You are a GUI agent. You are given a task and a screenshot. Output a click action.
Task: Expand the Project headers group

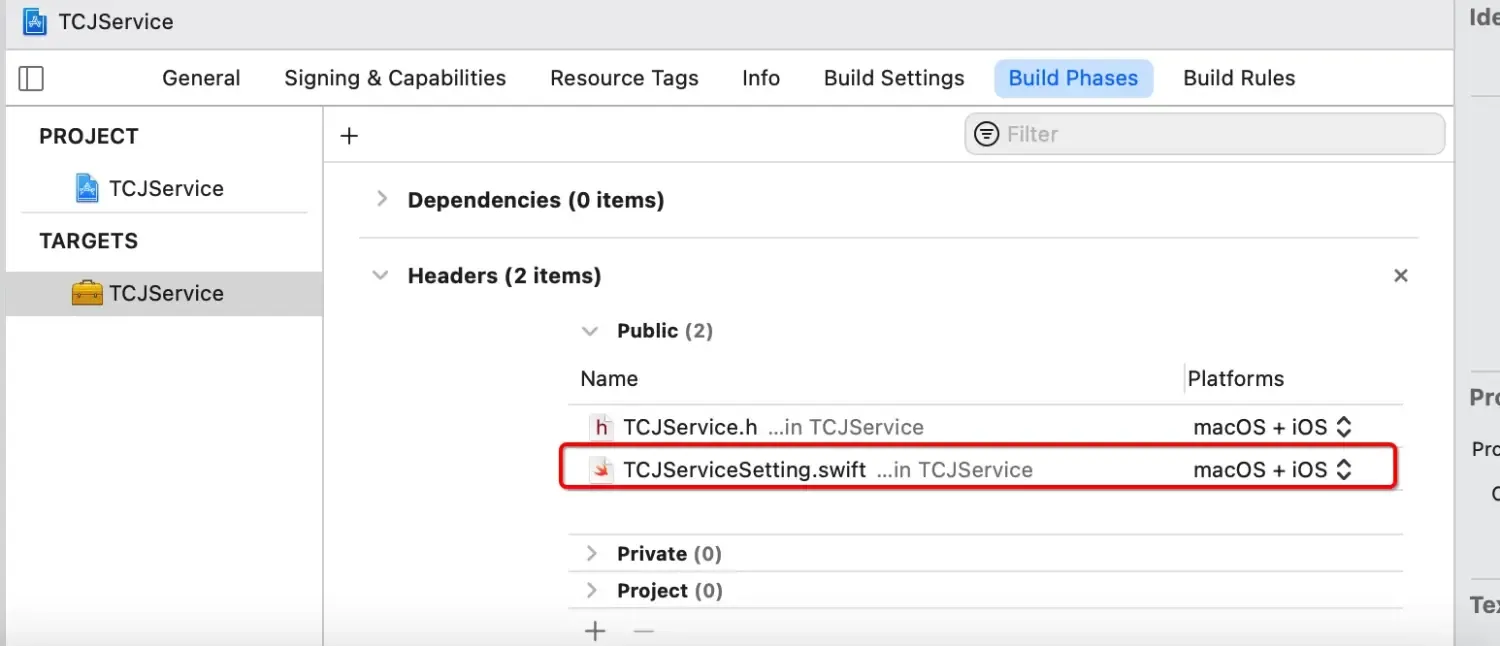click(x=591, y=591)
